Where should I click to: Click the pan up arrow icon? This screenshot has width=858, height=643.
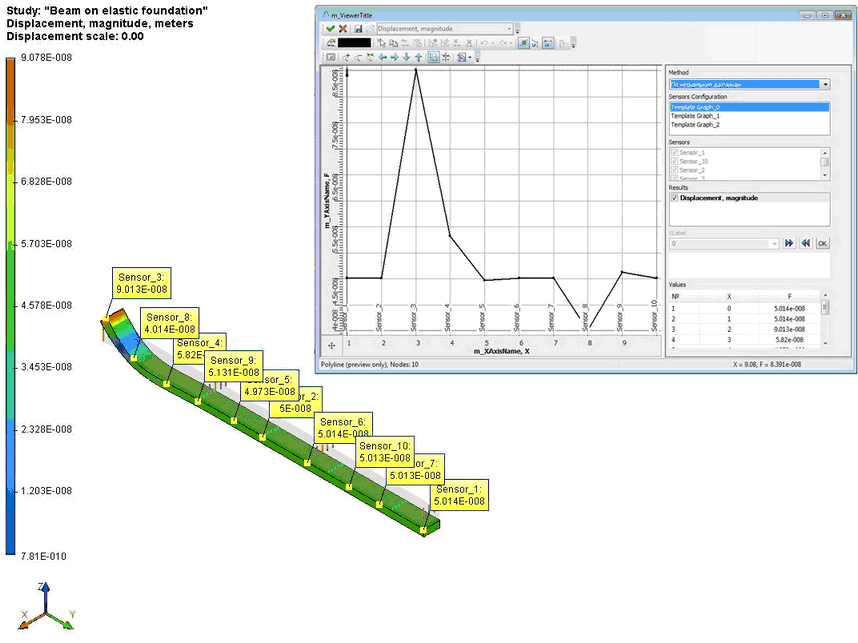pos(418,57)
